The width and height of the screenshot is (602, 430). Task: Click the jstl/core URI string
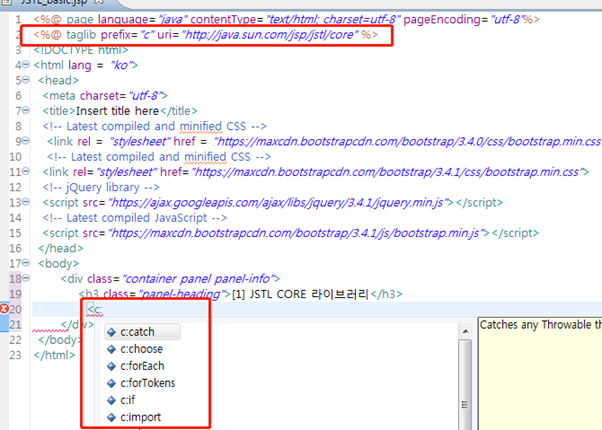[x=271, y=35]
